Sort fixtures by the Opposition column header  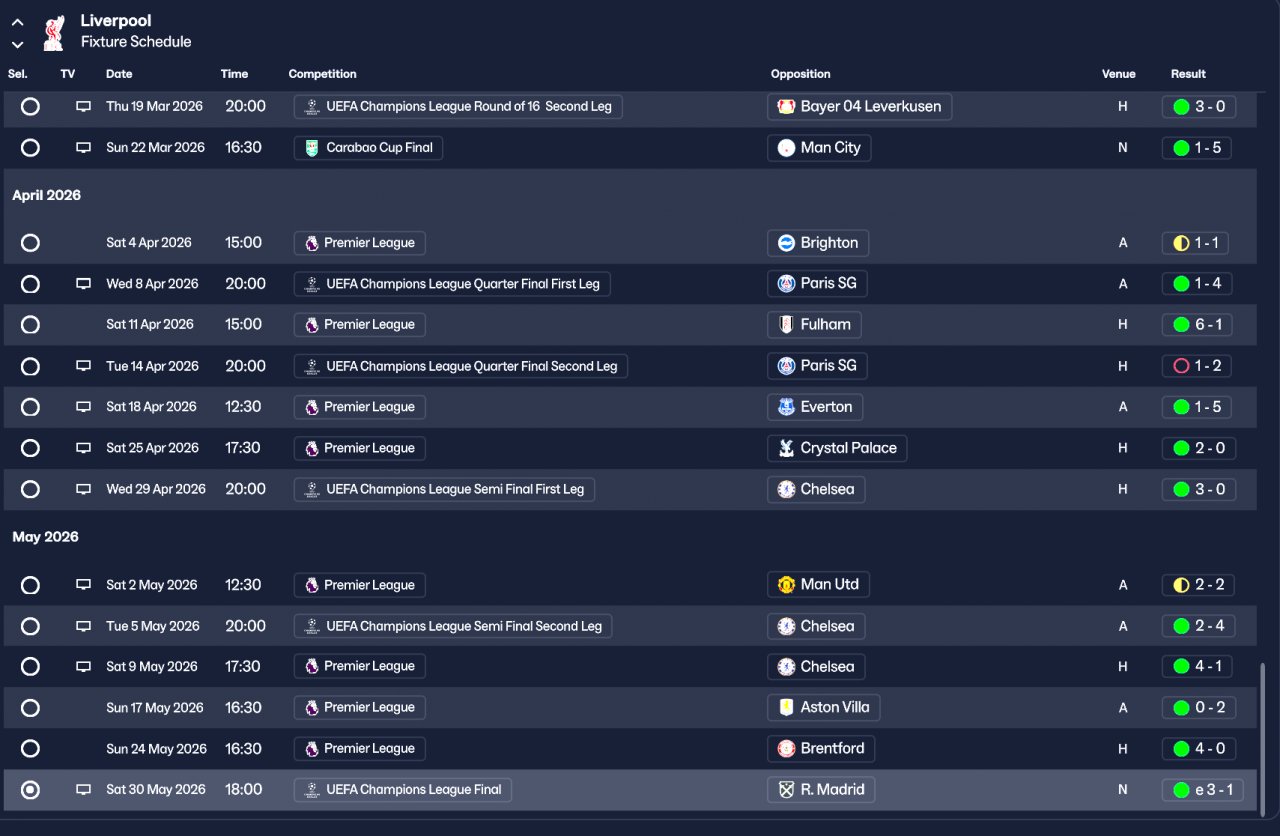[x=801, y=74]
